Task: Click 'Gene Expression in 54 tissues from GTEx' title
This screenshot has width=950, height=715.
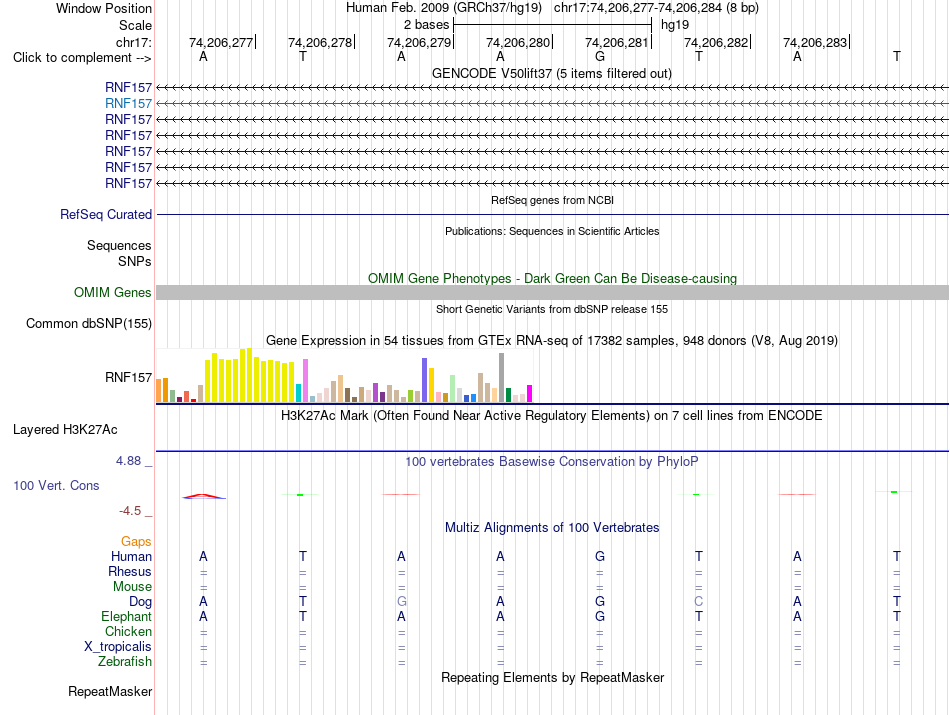Action: tap(552, 341)
